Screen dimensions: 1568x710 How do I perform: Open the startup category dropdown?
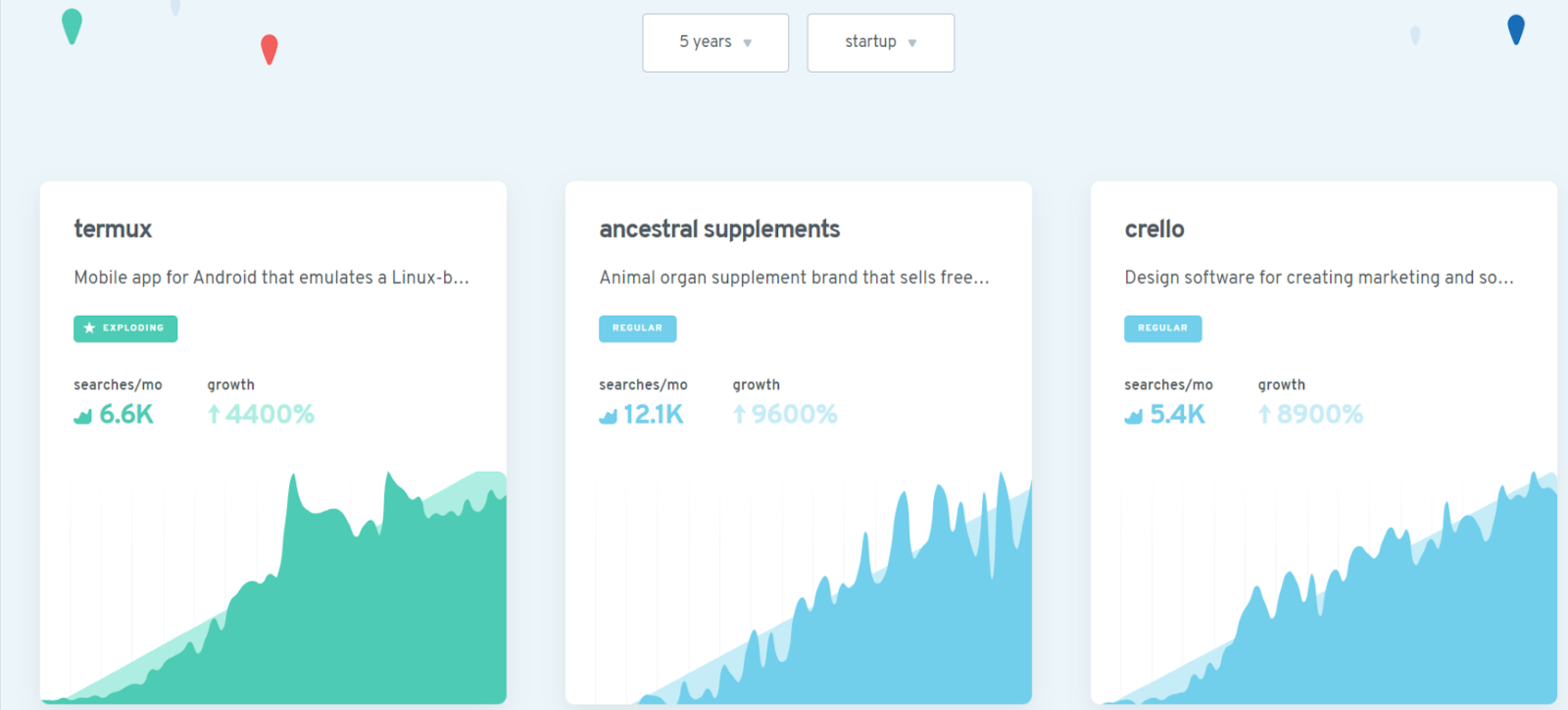[880, 42]
